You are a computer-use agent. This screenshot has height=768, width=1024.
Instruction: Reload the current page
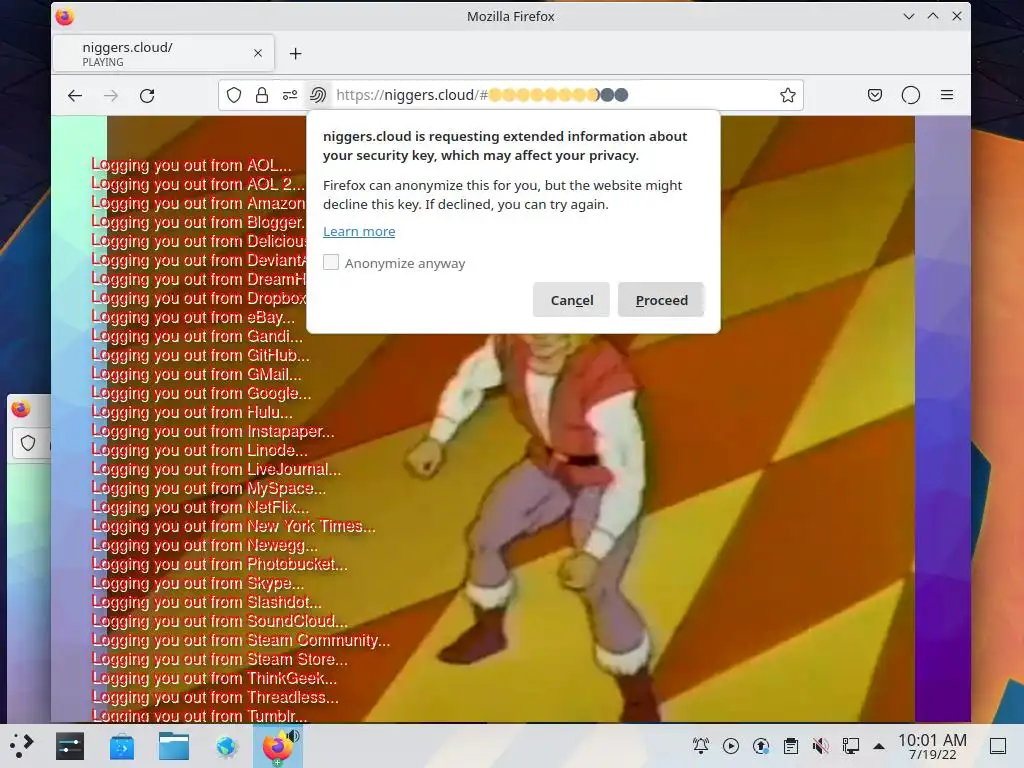point(148,95)
